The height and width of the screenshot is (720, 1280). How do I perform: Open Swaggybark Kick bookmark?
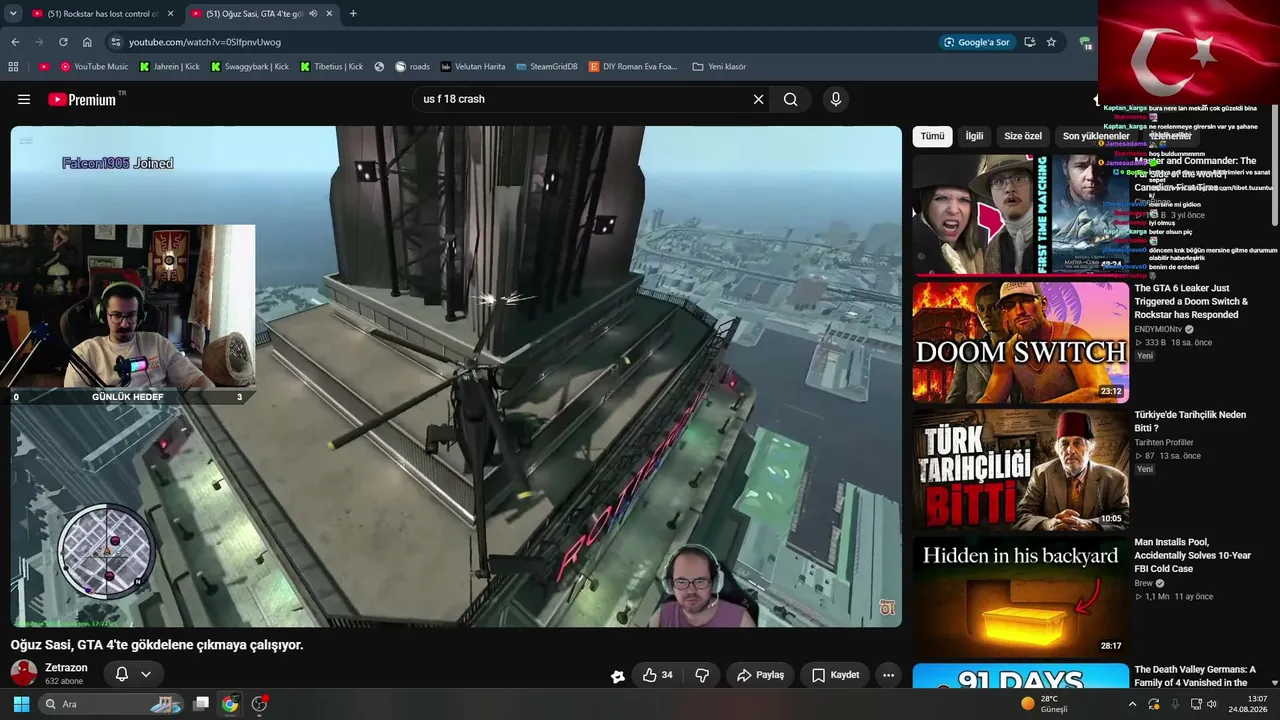click(x=249, y=67)
